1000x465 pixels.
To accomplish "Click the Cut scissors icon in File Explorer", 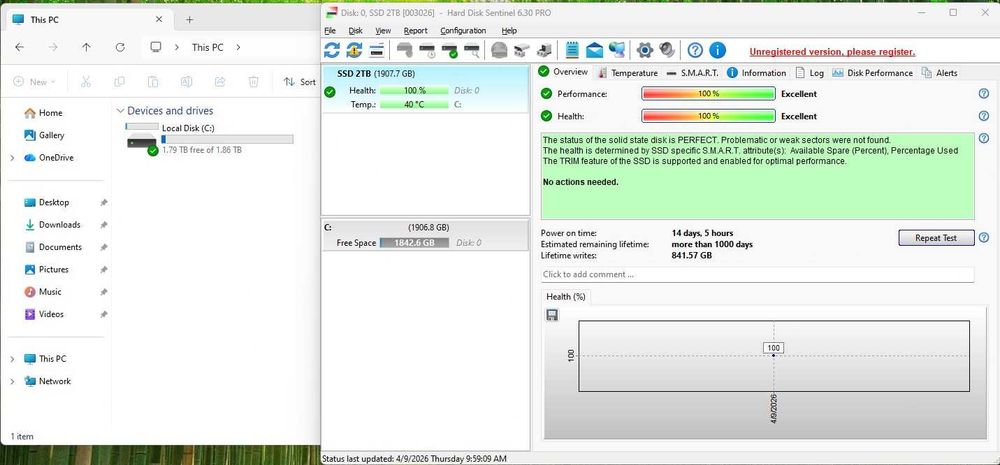I will coord(85,82).
